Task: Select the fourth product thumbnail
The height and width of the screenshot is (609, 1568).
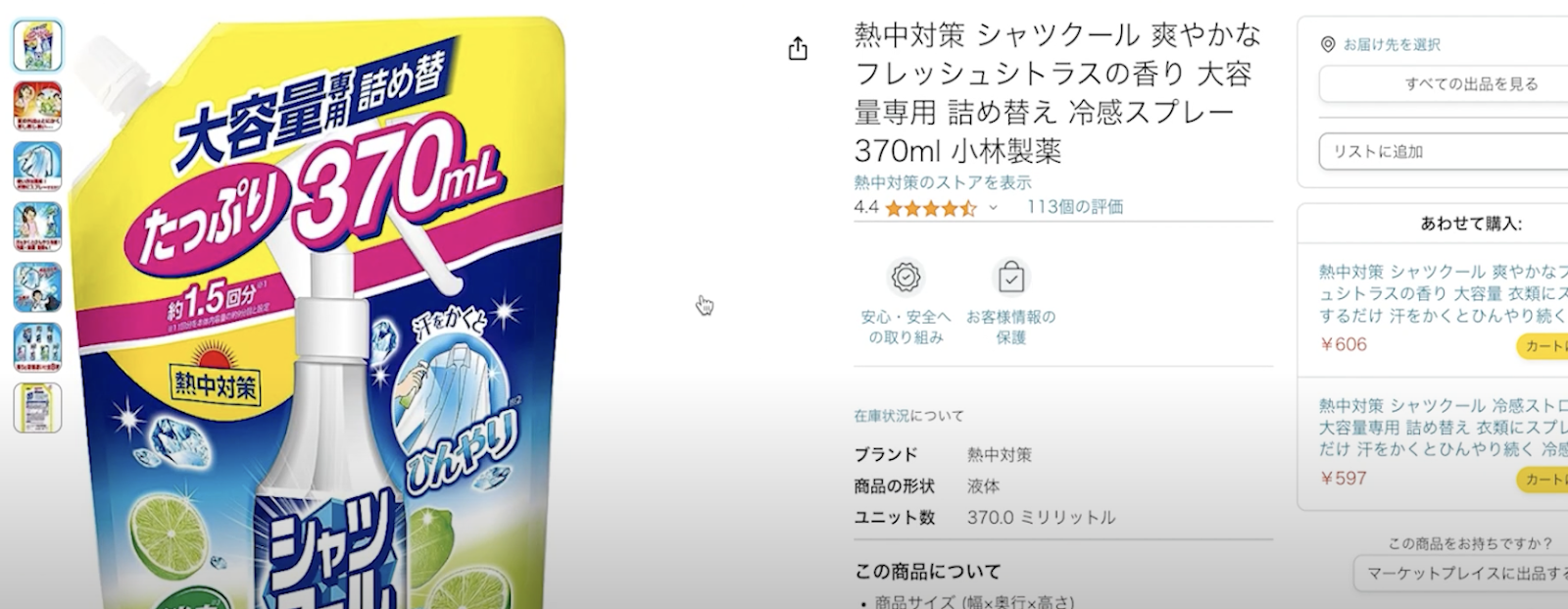Action: [x=38, y=228]
